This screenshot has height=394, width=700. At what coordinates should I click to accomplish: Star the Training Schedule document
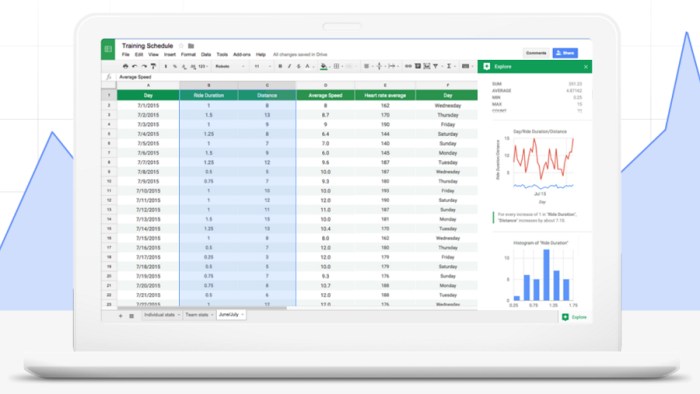coord(181,46)
